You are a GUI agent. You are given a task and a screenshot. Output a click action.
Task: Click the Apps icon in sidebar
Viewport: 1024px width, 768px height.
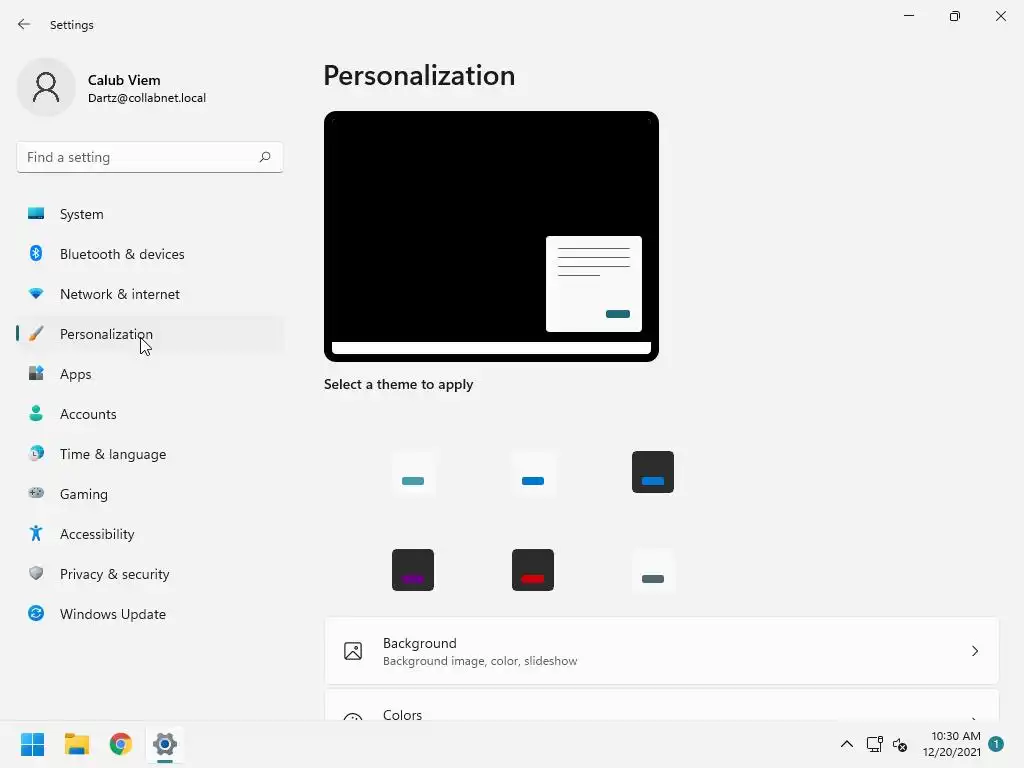pos(36,374)
